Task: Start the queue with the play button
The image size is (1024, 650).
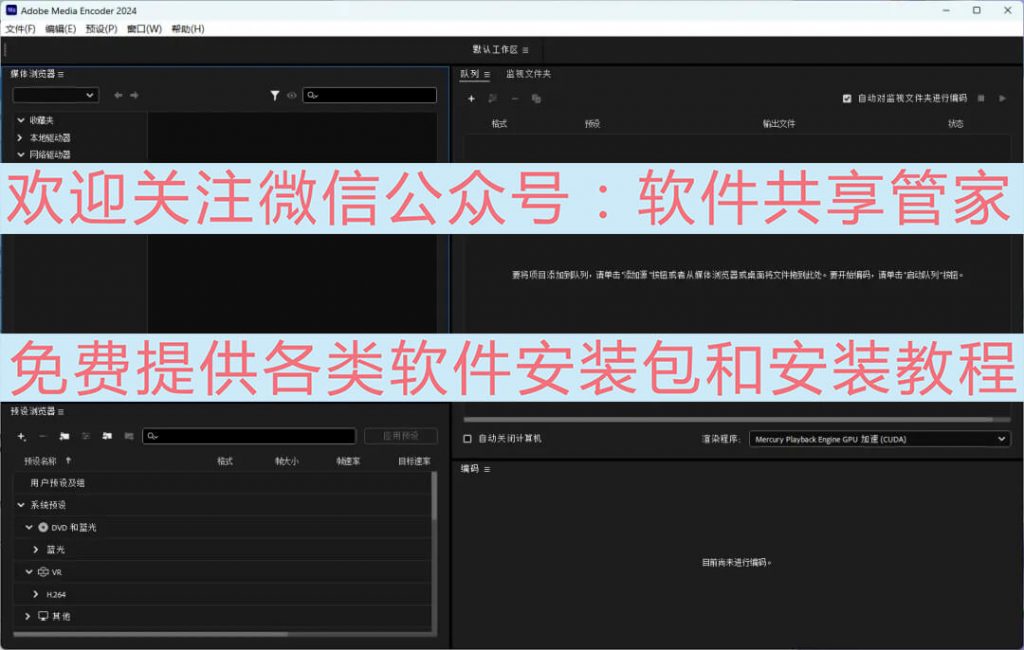Action: (x=1002, y=98)
